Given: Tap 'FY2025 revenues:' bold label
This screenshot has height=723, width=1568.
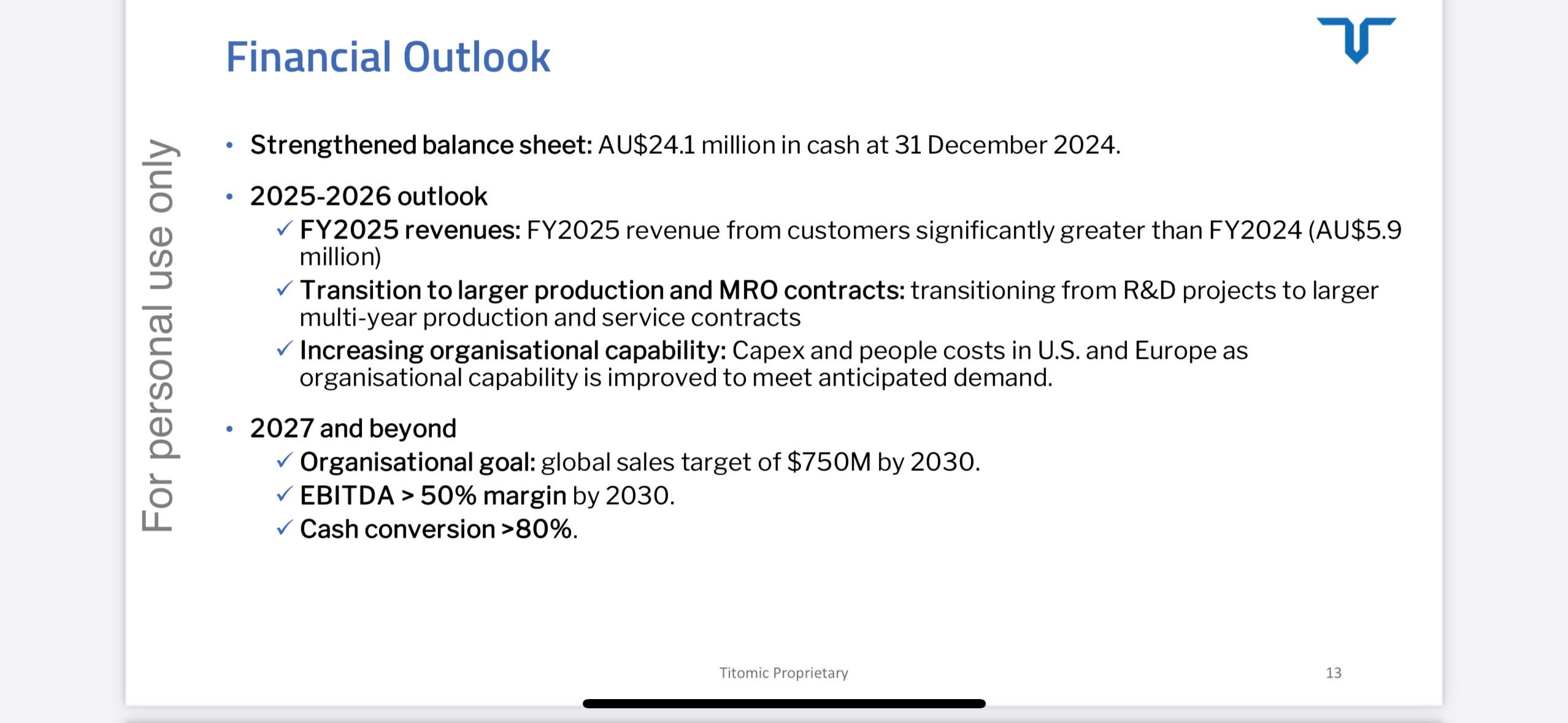Looking at the screenshot, I should [x=410, y=230].
